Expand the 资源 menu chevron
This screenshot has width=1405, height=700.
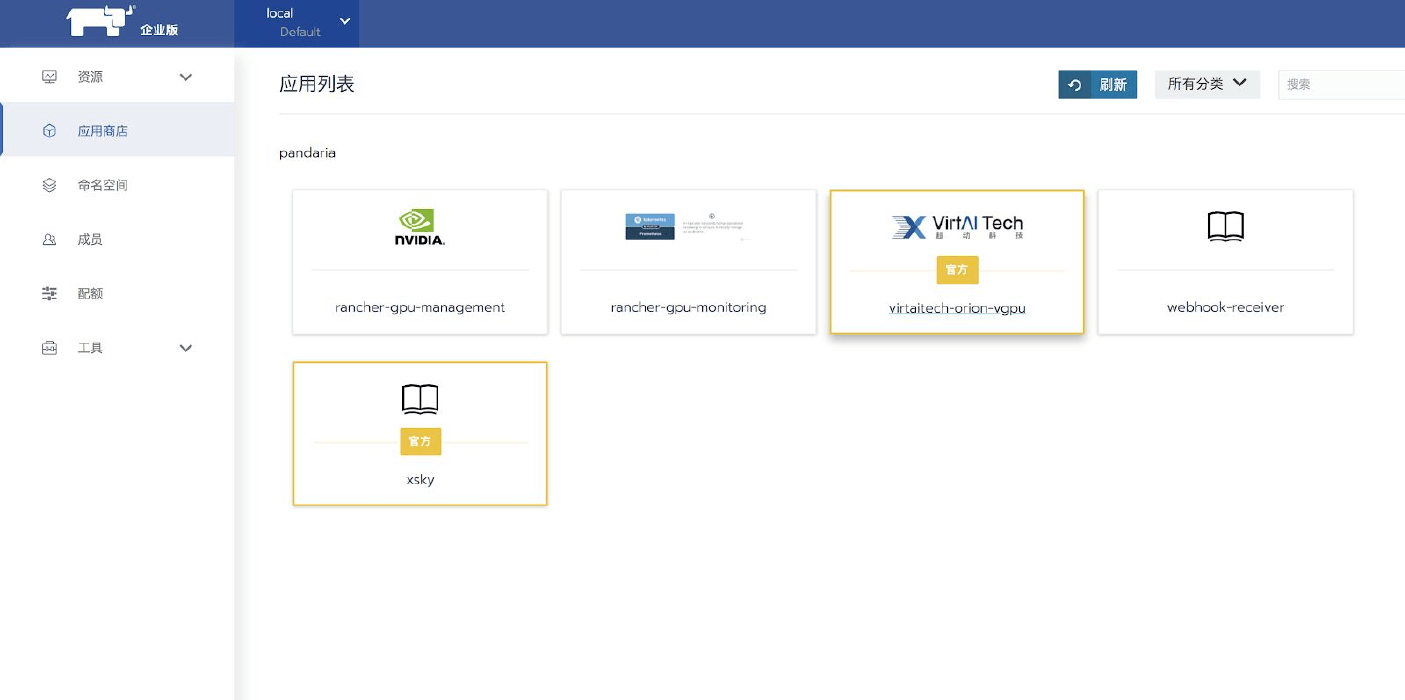[185, 77]
